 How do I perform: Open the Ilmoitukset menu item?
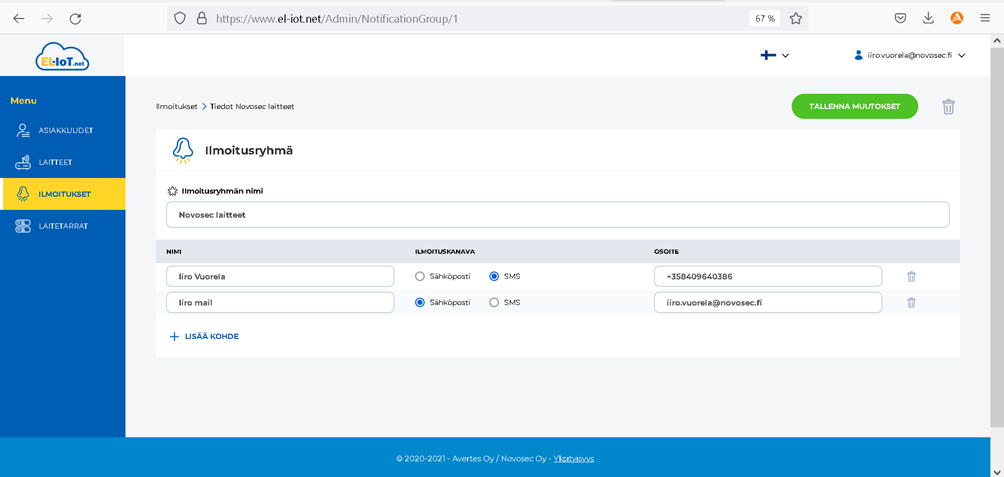63,194
